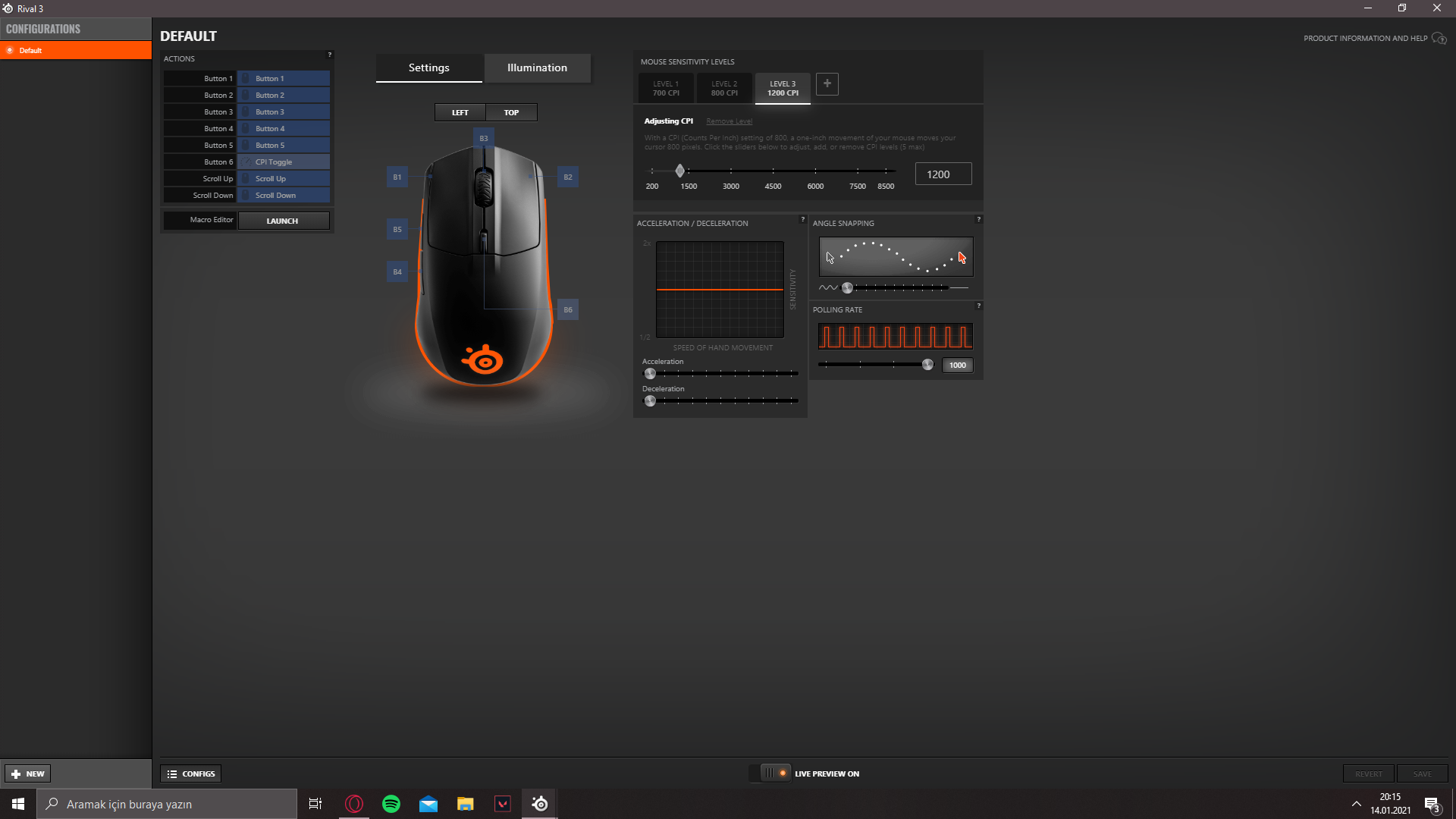Screen dimensions: 1456x819
Task: Click Polling Rate help question mark
Action: pyautogui.click(x=978, y=306)
